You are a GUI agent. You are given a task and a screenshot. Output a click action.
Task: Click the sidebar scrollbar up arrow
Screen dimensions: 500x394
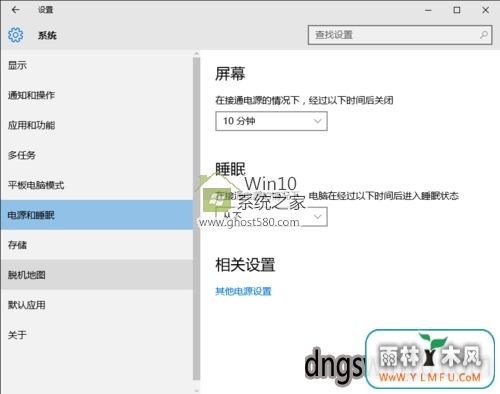pos(196,54)
